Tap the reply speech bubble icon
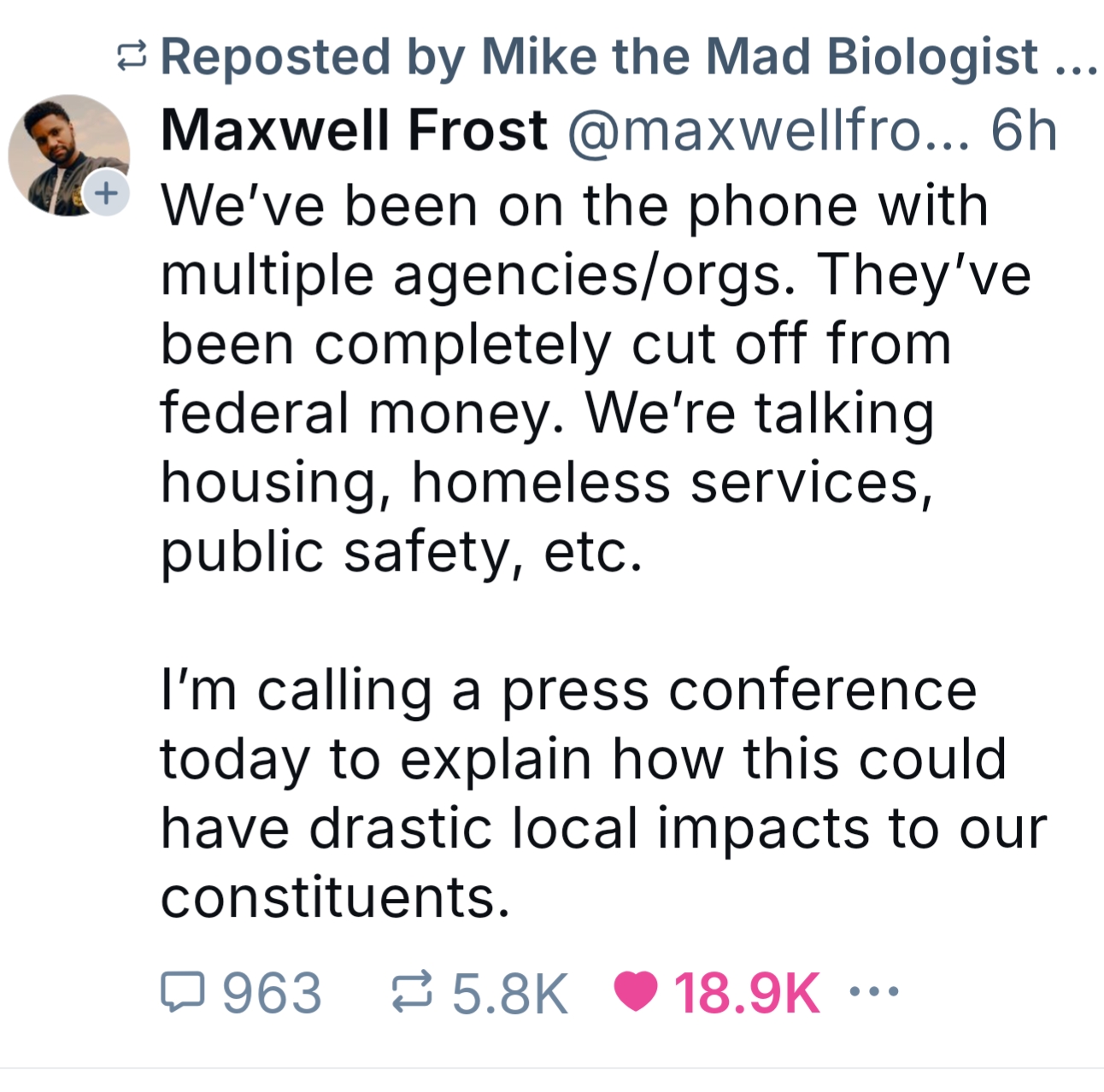This screenshot has width=1104, height=1092. click(x=183, y=992)
